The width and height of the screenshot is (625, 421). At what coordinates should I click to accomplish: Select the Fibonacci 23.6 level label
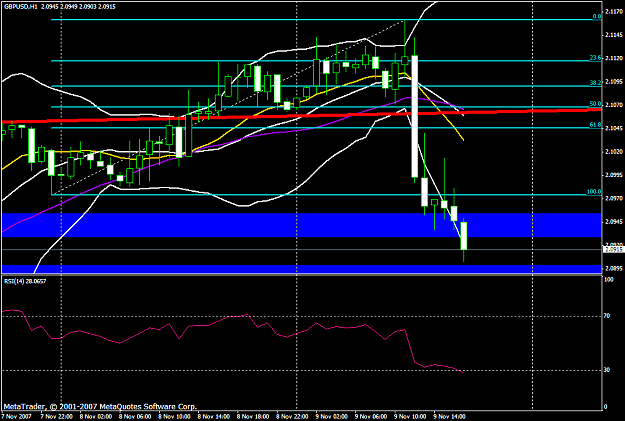tap(596, 58)
